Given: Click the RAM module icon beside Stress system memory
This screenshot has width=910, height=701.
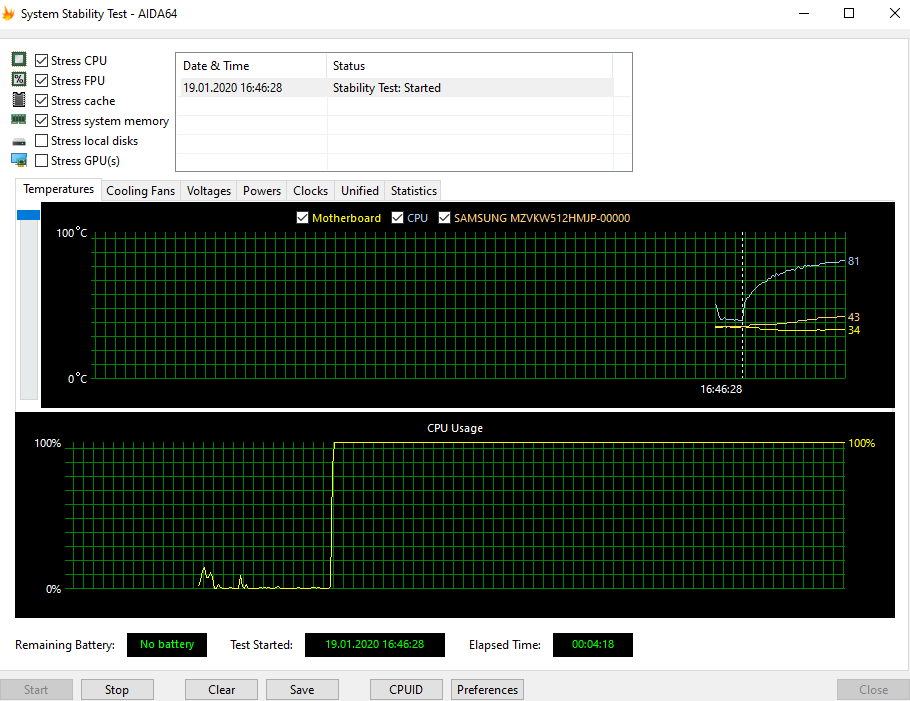Looking at the screenshot, I should click(x=19, y=120).
